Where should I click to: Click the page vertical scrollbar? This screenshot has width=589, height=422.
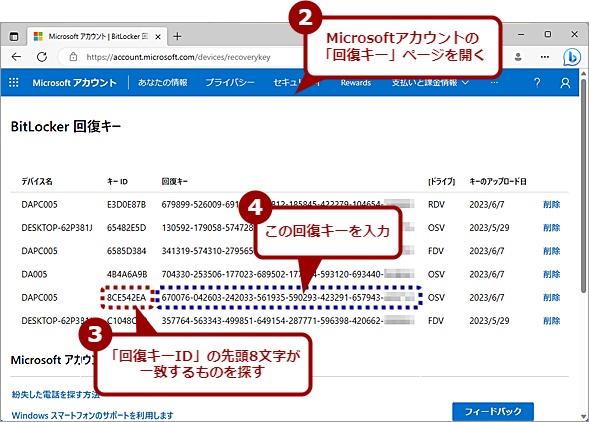pyautogui.click(x=583, y=185)
